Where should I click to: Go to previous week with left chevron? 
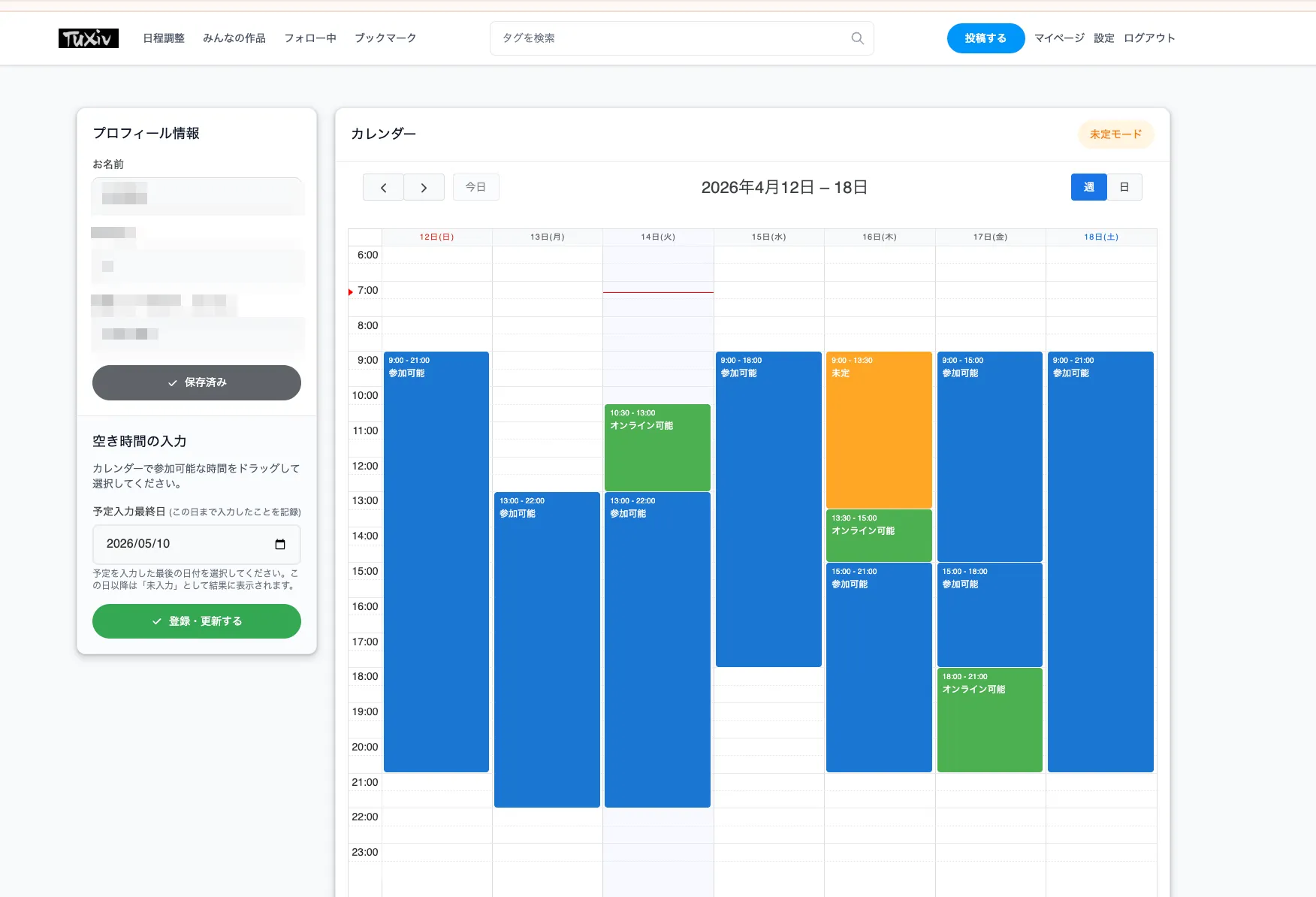[x=383, y=188]
